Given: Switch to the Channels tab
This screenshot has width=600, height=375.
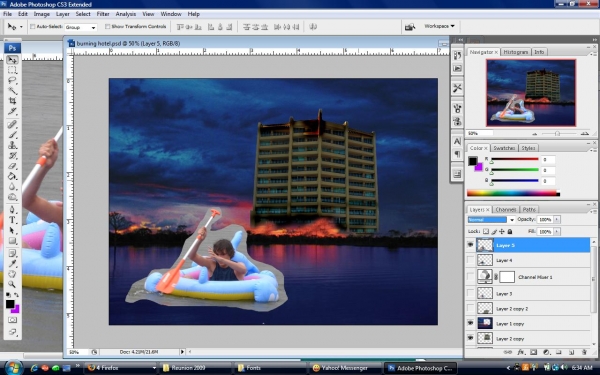Looking at the screenshot, I should coord(505,209).
